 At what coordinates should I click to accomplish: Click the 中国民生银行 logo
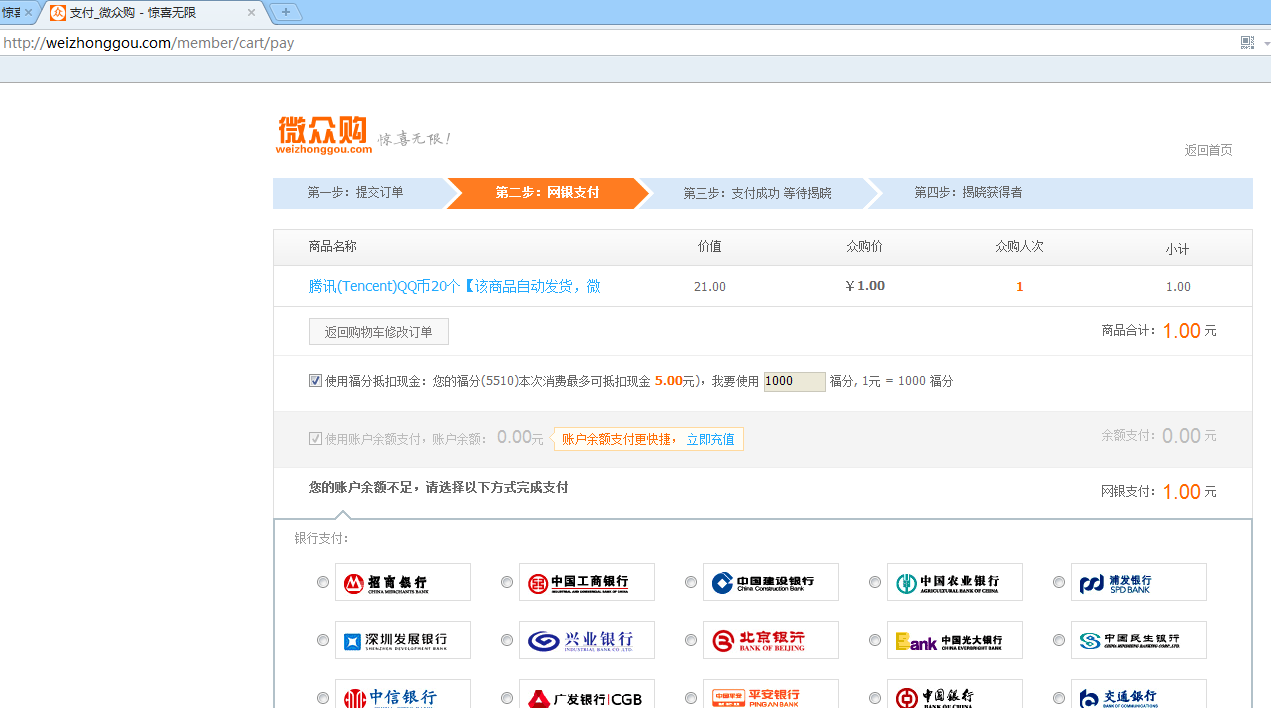pyautogui.click(x=1139, y=640)
